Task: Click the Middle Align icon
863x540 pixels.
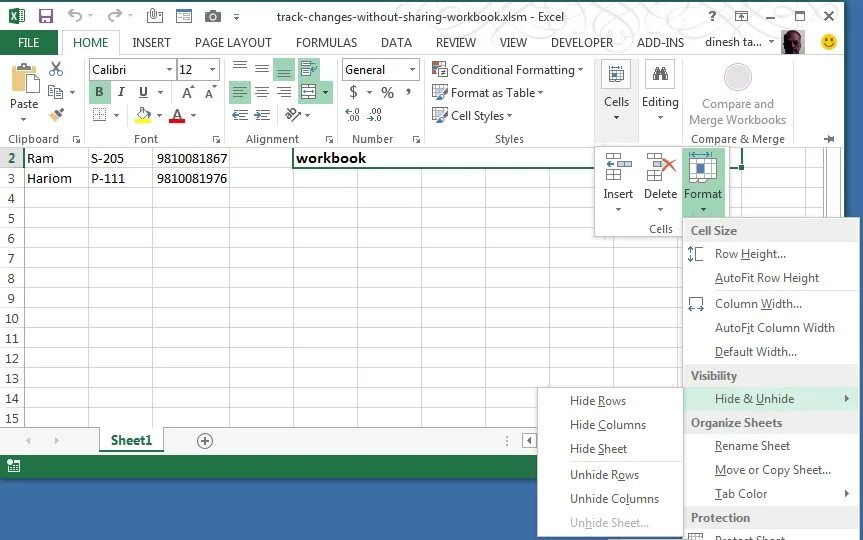Action: click(262, 69)
